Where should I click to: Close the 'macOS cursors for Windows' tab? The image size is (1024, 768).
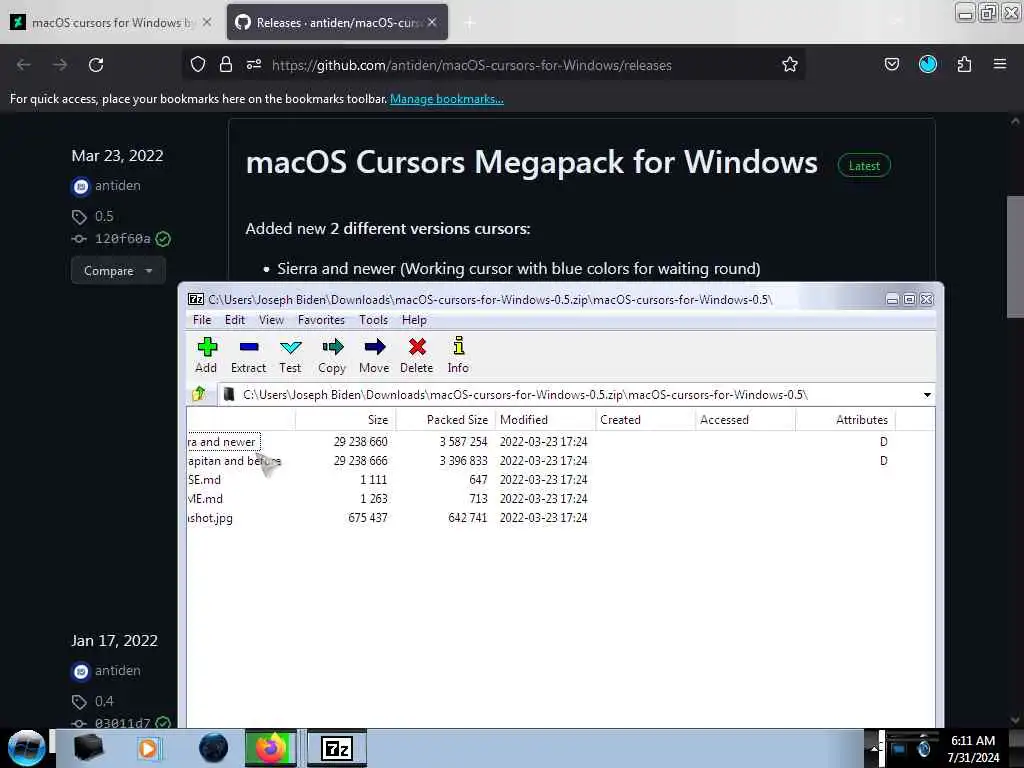[x=206, y=22]
